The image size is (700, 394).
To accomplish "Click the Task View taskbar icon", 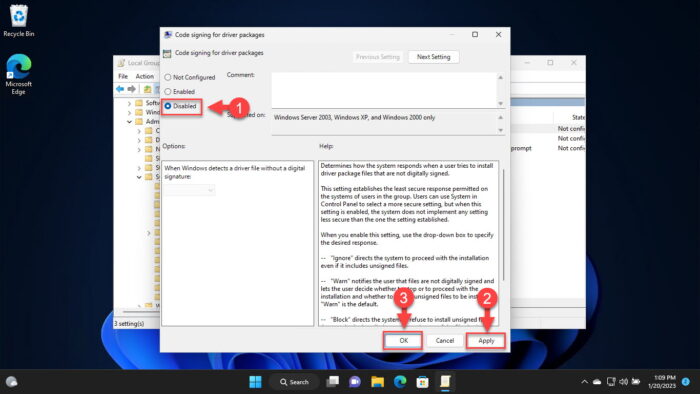I will point(333,382).
